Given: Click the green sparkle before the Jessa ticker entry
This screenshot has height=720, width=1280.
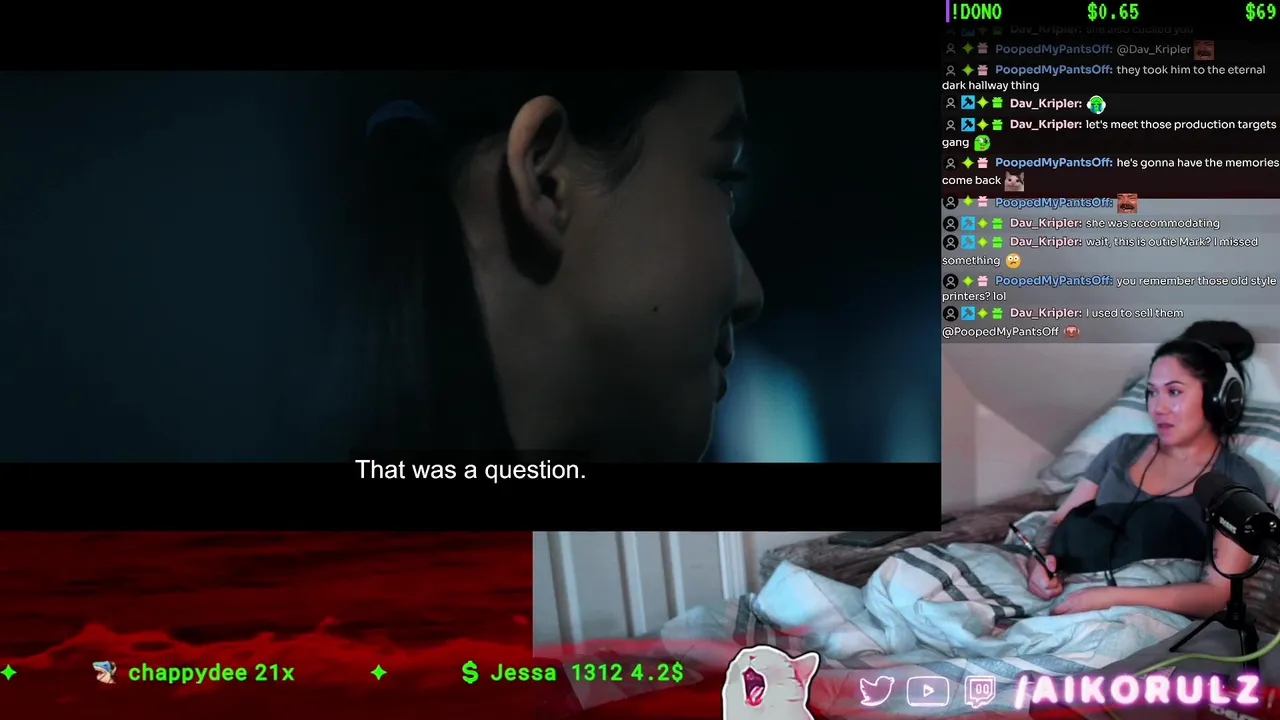Looking at the screenshot, I should point(378,673).
